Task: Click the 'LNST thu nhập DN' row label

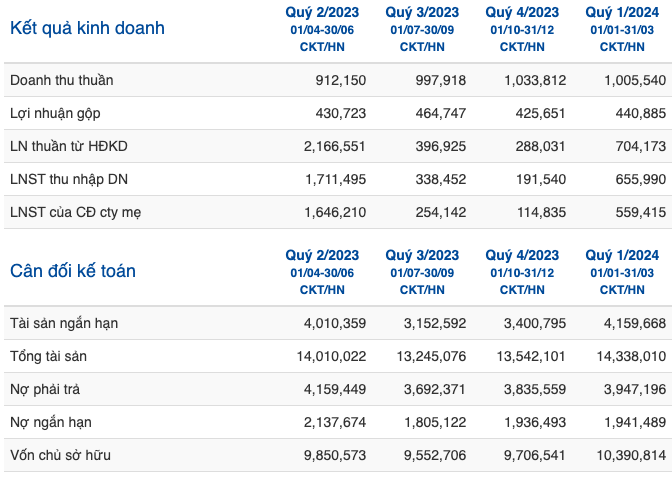Action: coord(69,179)
